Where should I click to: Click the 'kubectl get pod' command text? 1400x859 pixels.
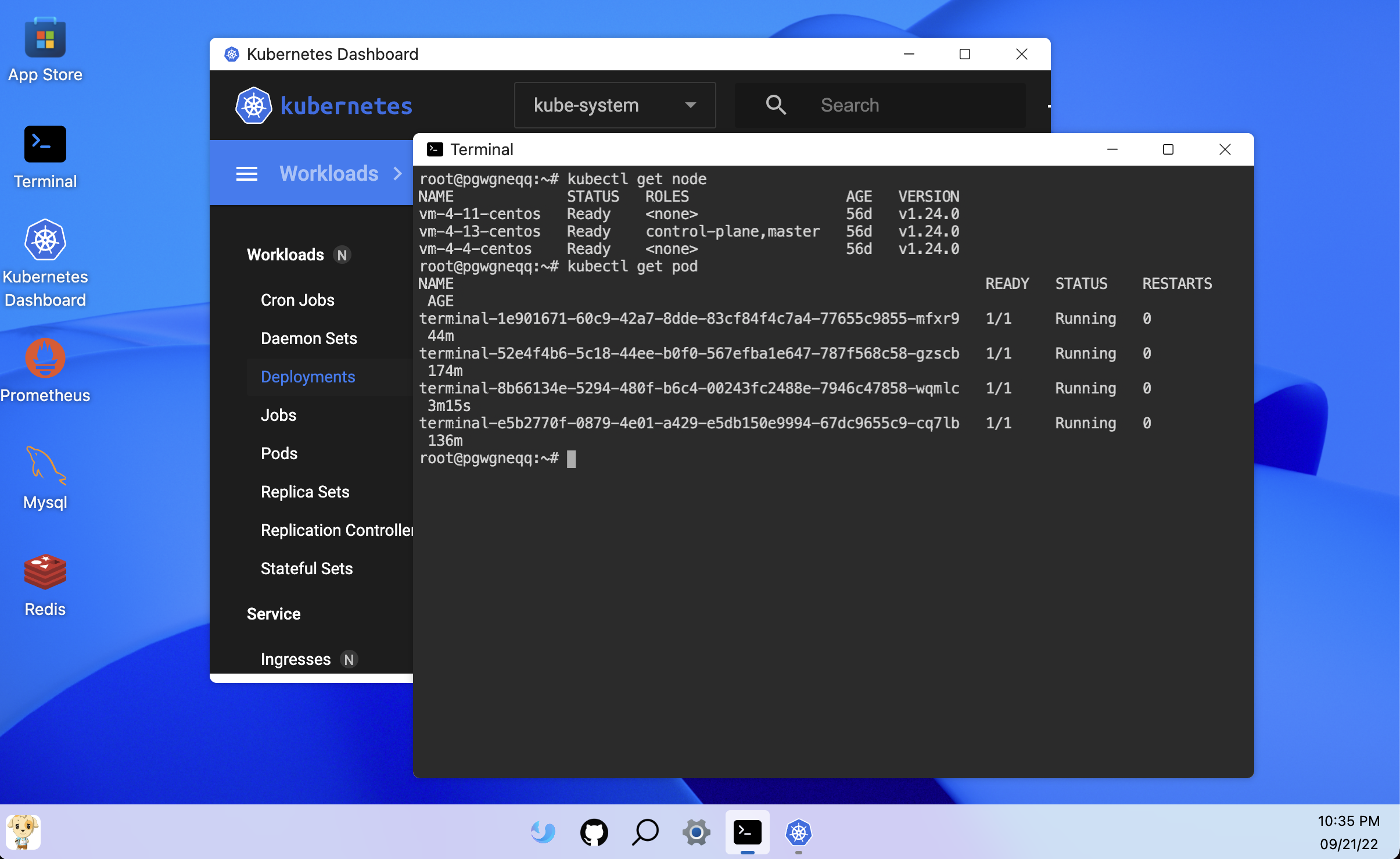(632, 266)
